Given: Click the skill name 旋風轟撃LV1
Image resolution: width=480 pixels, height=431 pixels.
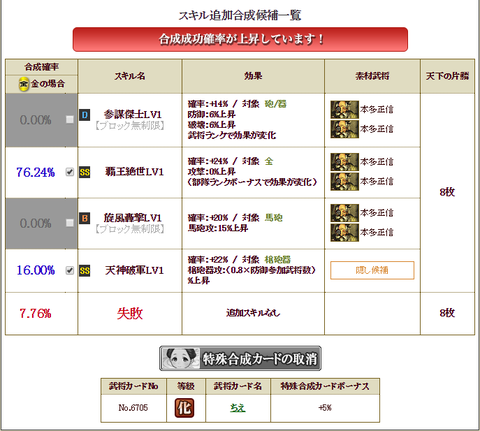Looking at the screenshot, I should [133, 218].
